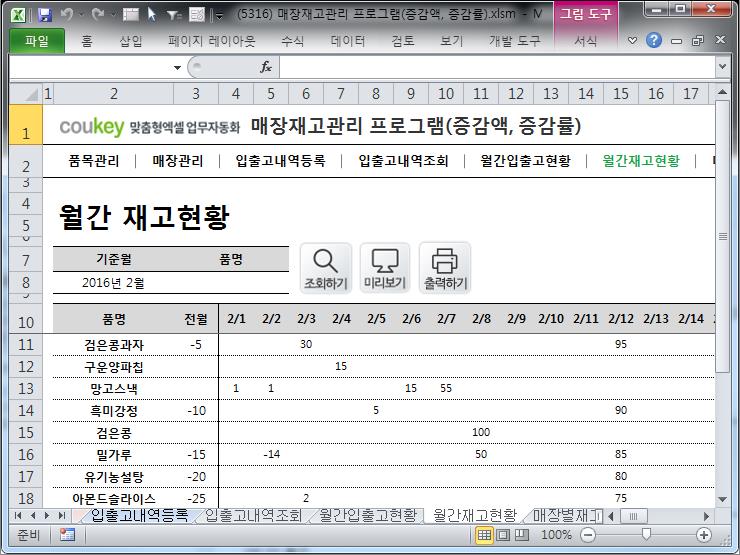Click the filter funnel icon
740x555 pixels.
[173, 15]
